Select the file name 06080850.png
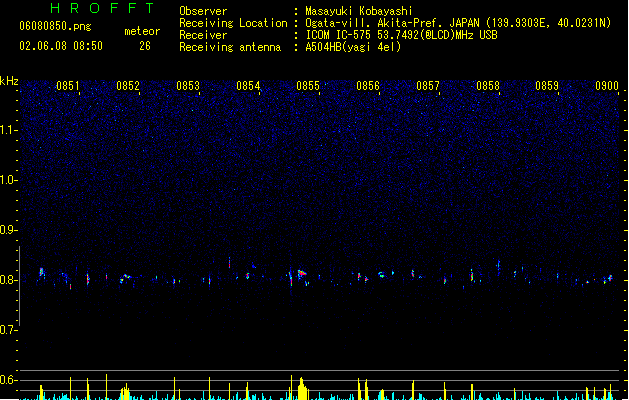629x400 pixels. pos(55,26)
